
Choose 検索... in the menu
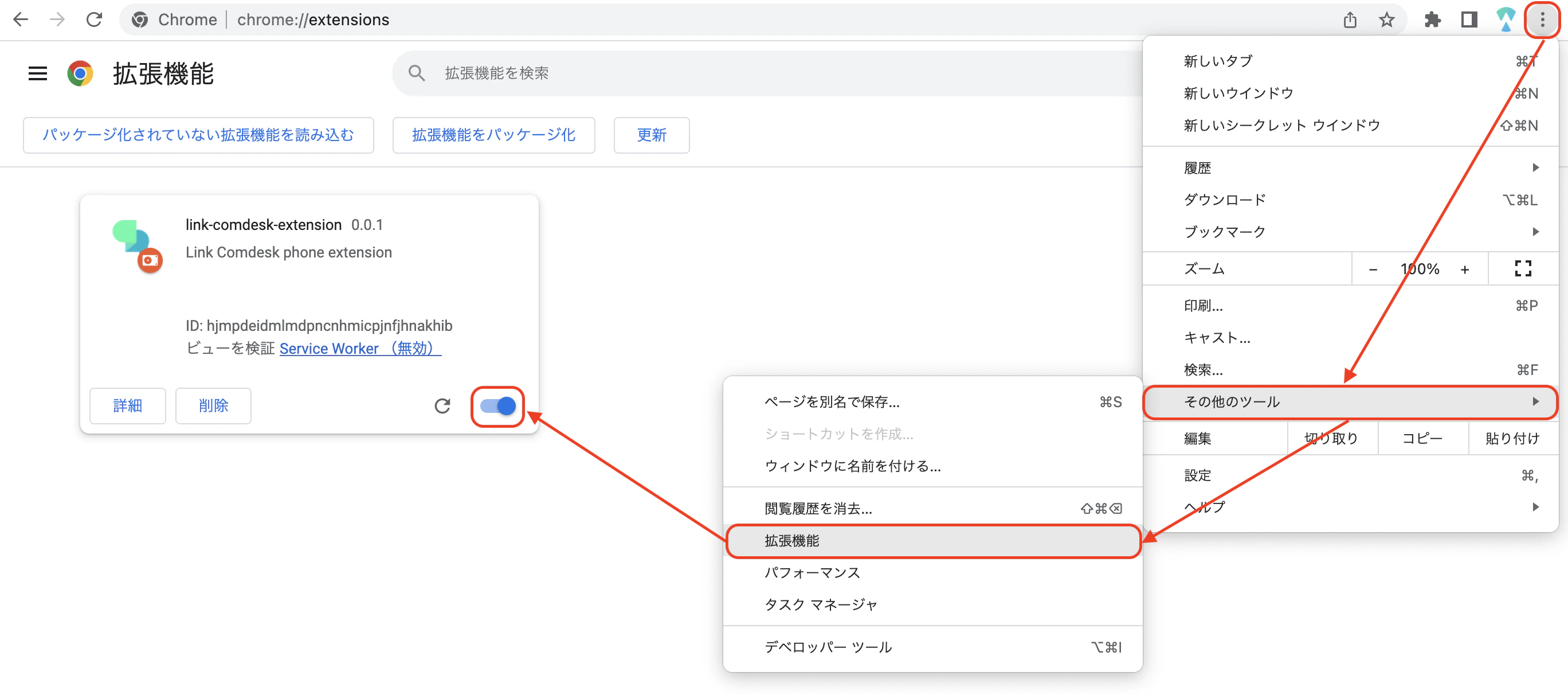[1350, 370]
